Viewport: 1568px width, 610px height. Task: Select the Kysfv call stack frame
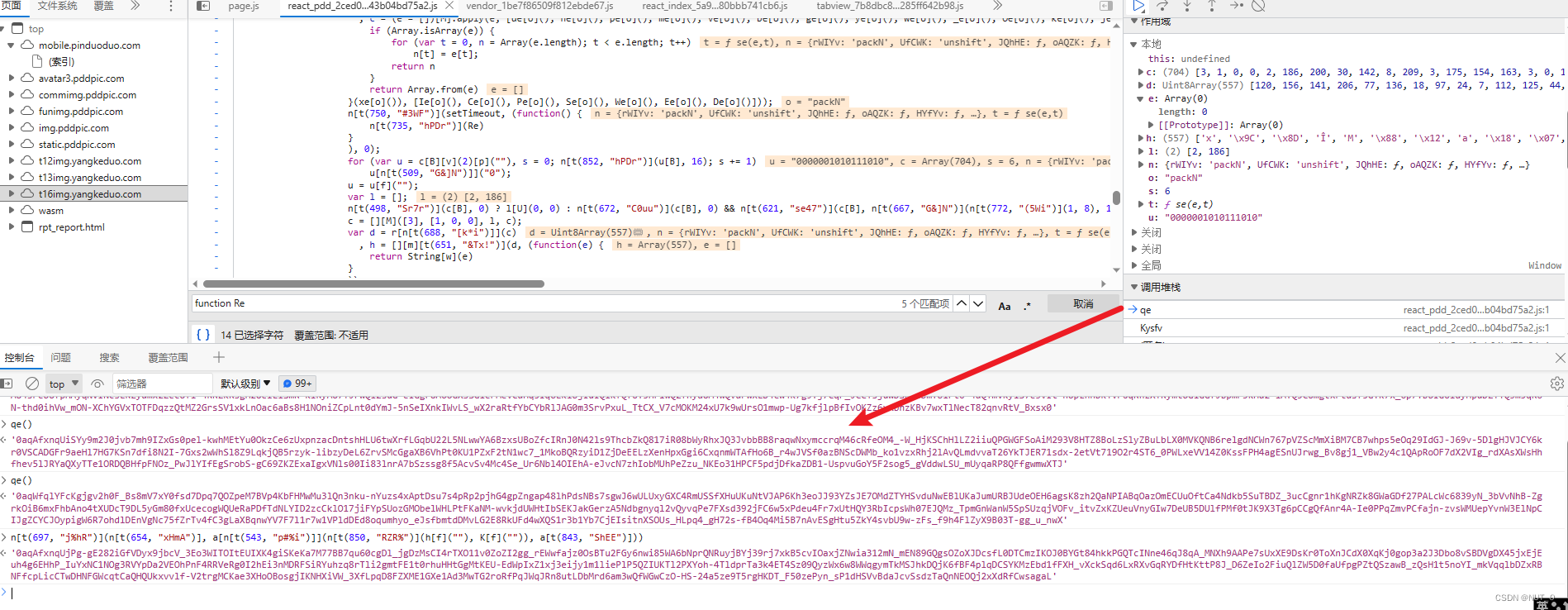(x=1346, y=328)
